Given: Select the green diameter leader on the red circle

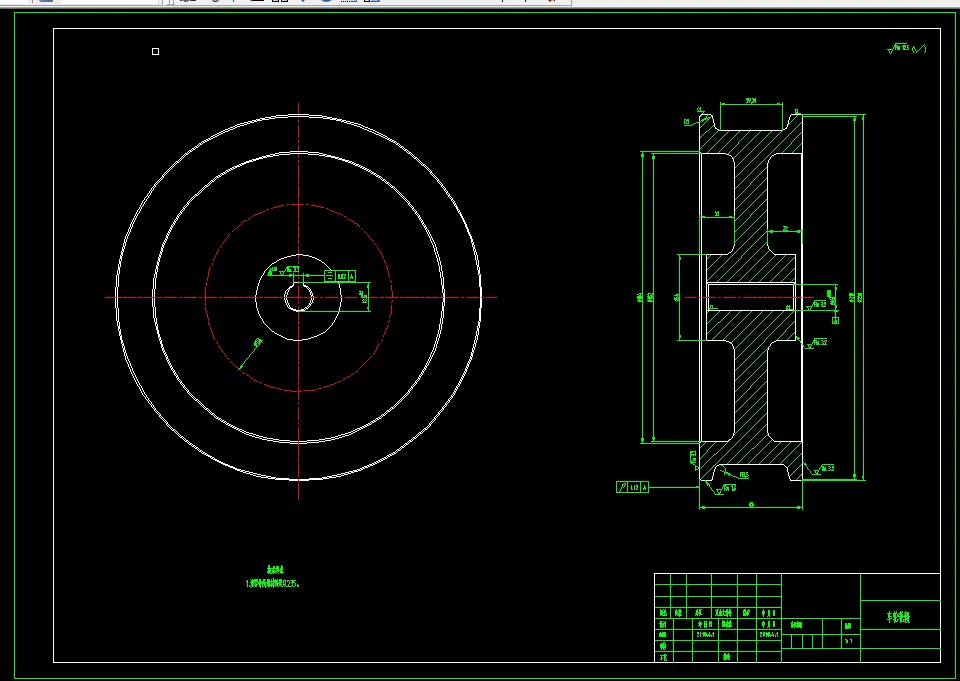Looking at the screenshot, I should point(251,355).
